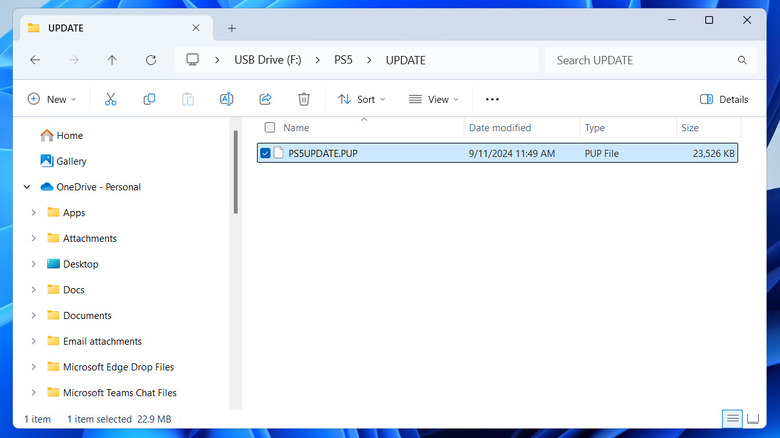The height and width of the screenshot is (438, 780).
Task: Click the Cut scissors icon
Action: [x=111, y=99]
